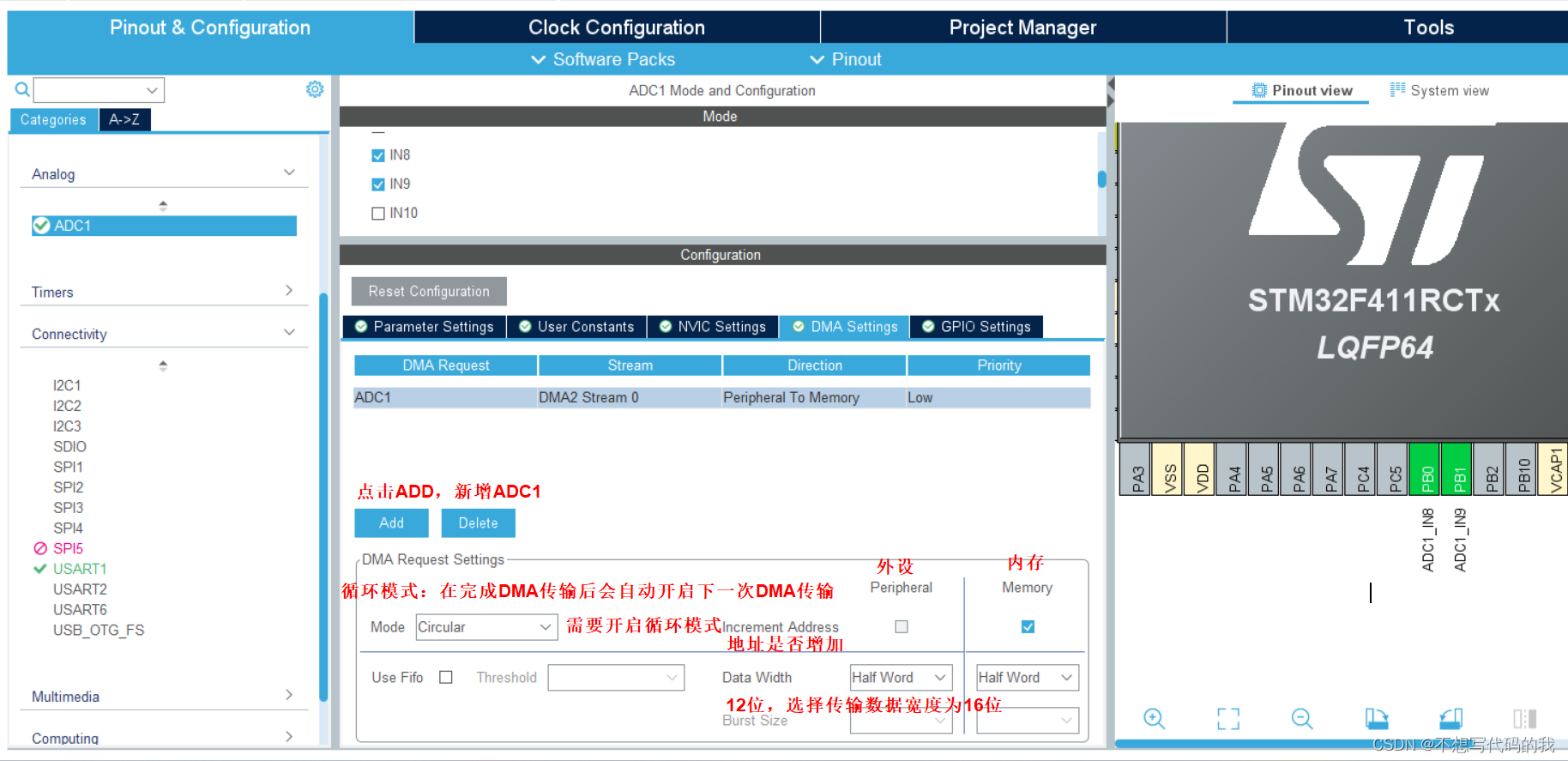Select I2C1 in Connectivity list

click(67, 385)
